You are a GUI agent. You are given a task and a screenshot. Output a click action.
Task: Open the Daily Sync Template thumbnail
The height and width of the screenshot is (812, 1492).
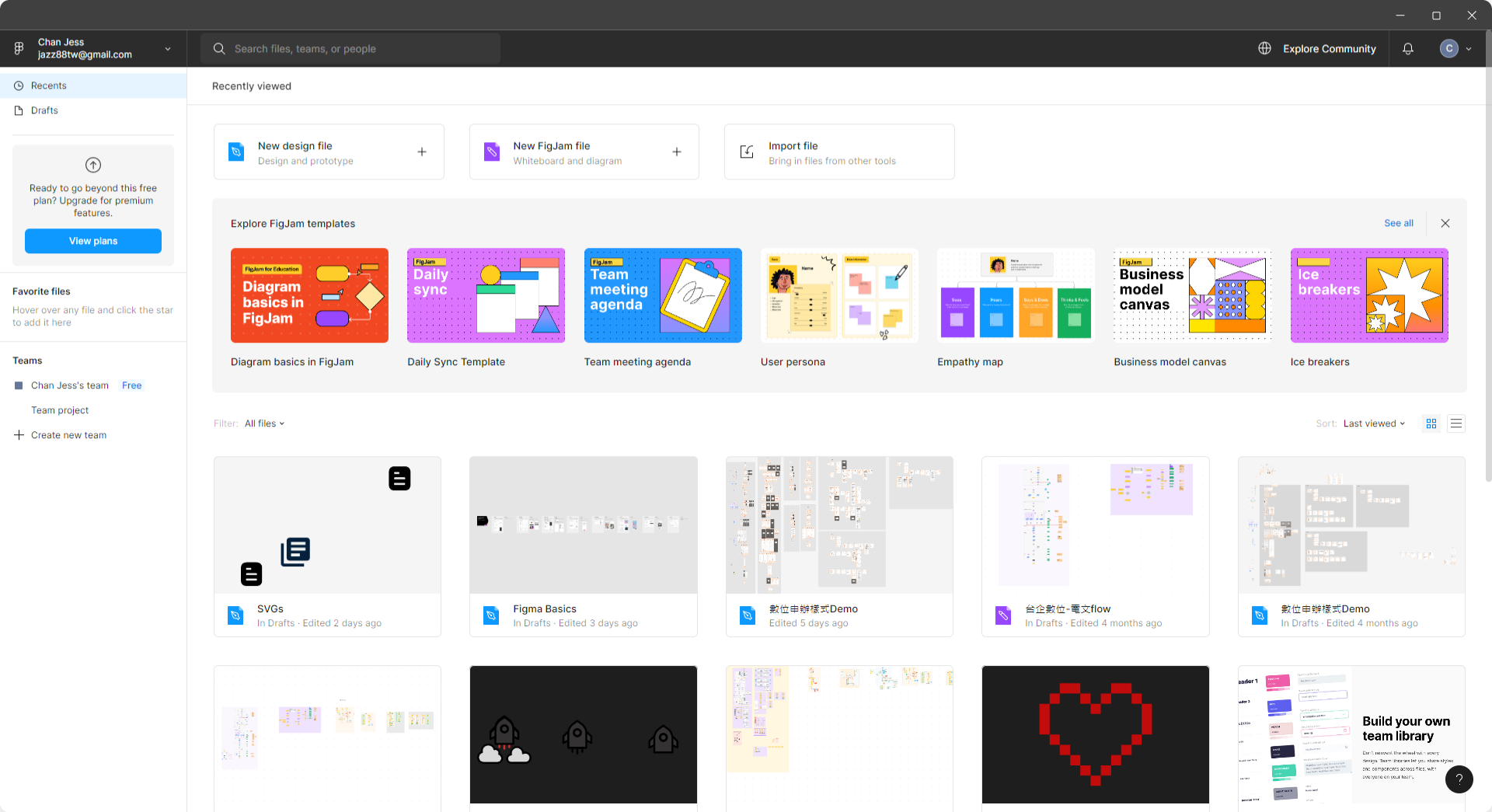486,295
